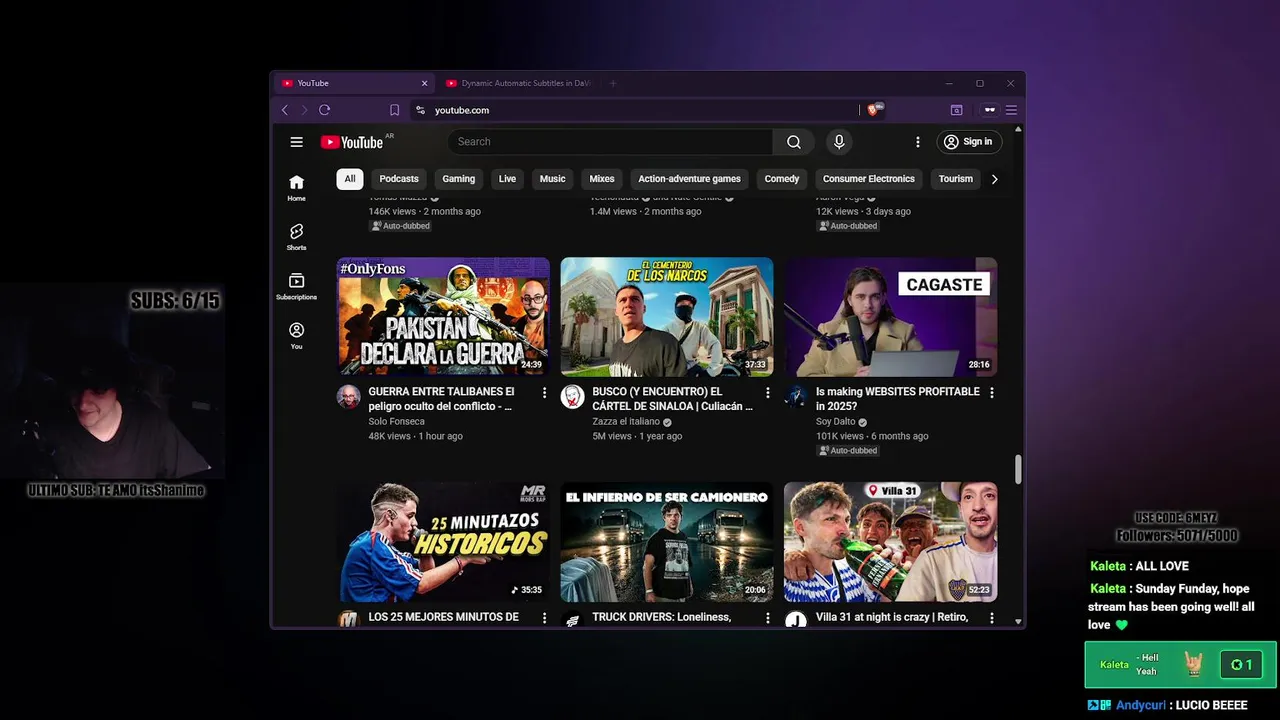Open the YouTube guide hamburger menu

tap(296, 142)
